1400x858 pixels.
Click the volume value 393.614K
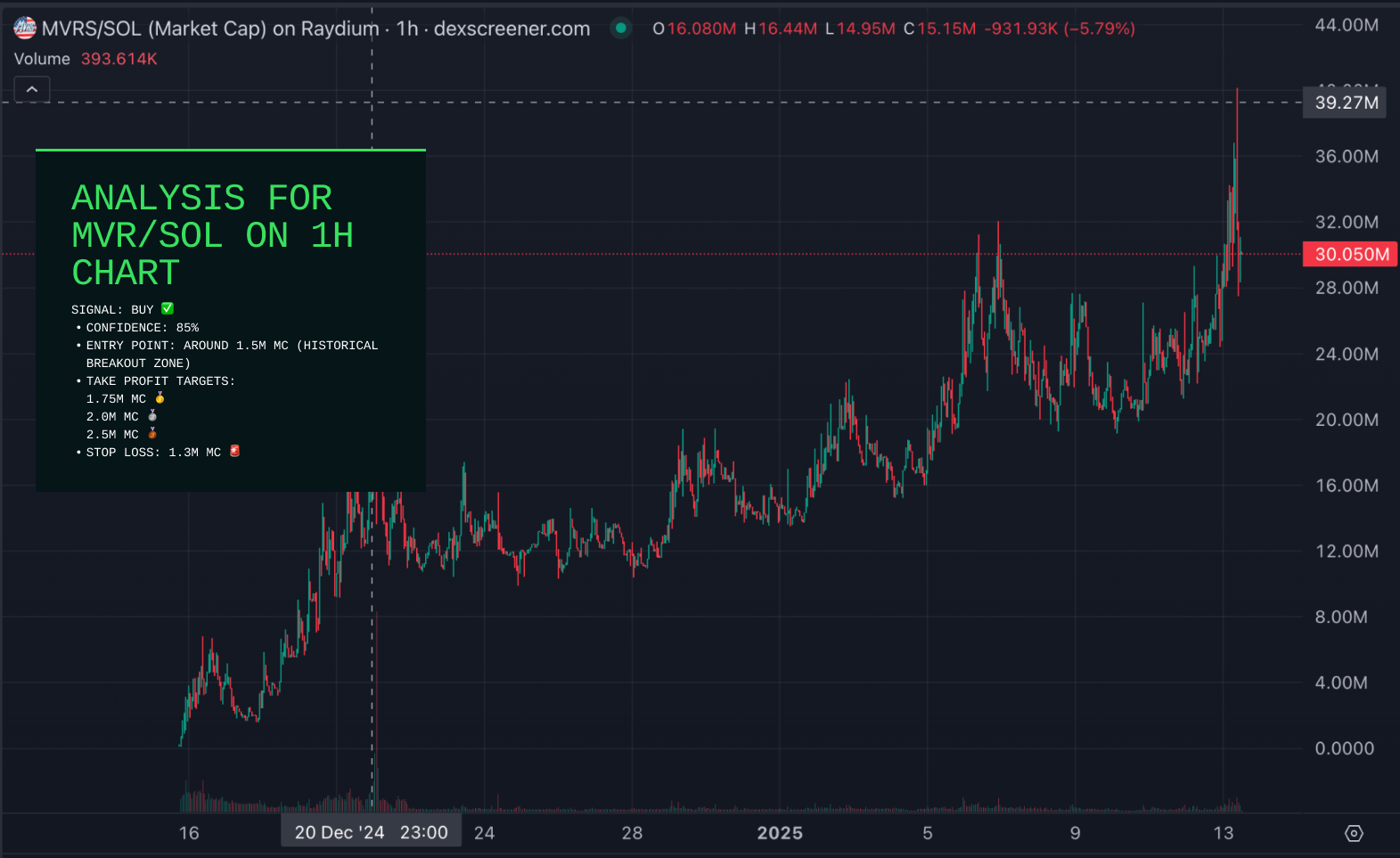119,59
